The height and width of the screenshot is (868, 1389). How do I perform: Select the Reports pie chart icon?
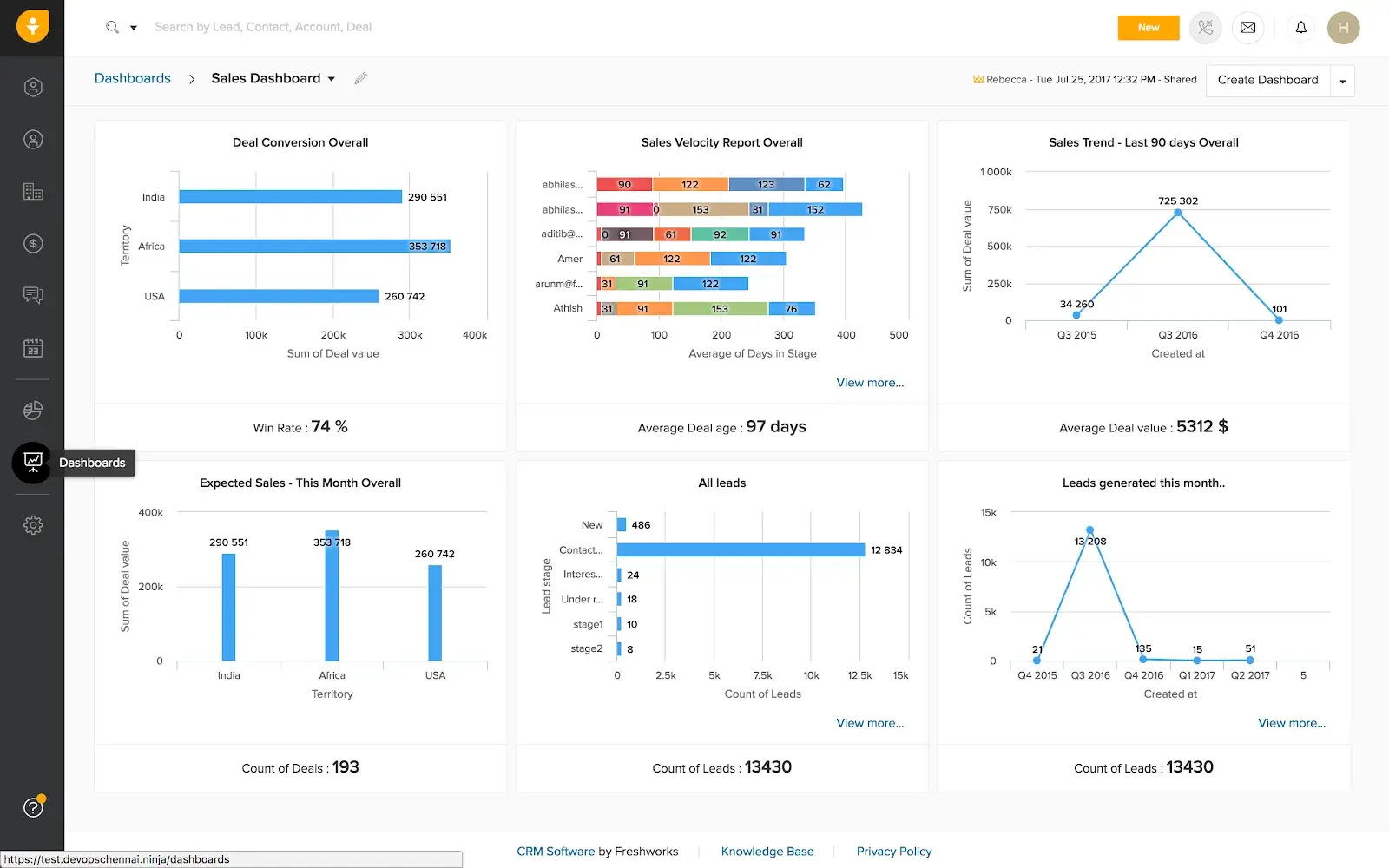[32, 410]
